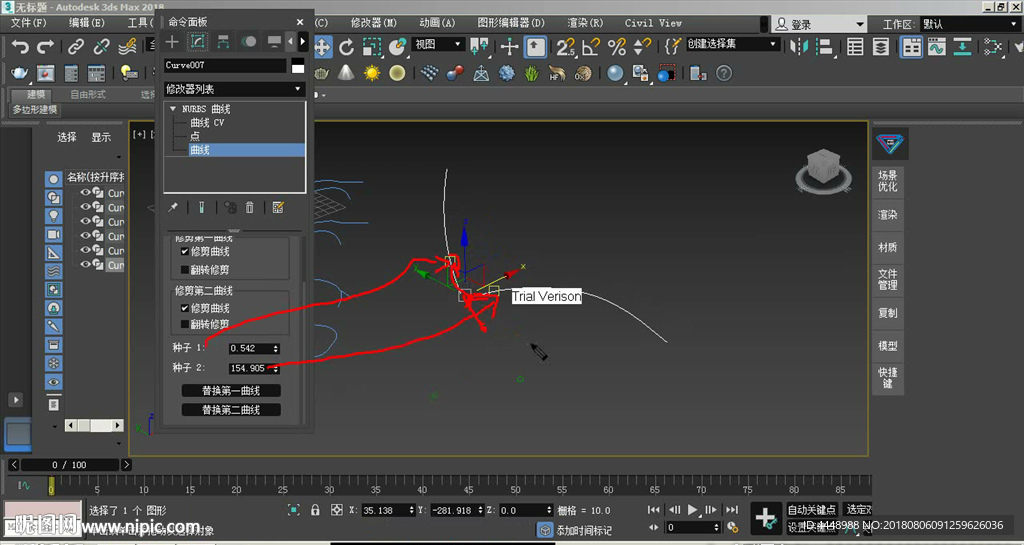Open the 文件(F) menu
Image resolution: width=1024 pixels, height=545 pixels.
pos(29,23)
